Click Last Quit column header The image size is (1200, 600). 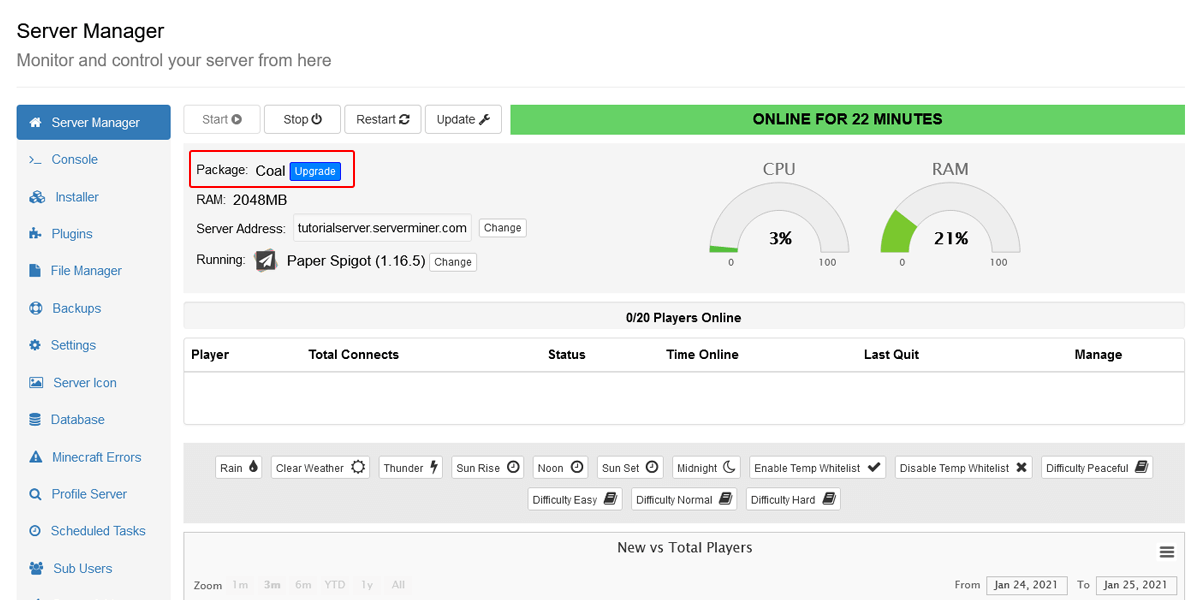click(891, 354)
